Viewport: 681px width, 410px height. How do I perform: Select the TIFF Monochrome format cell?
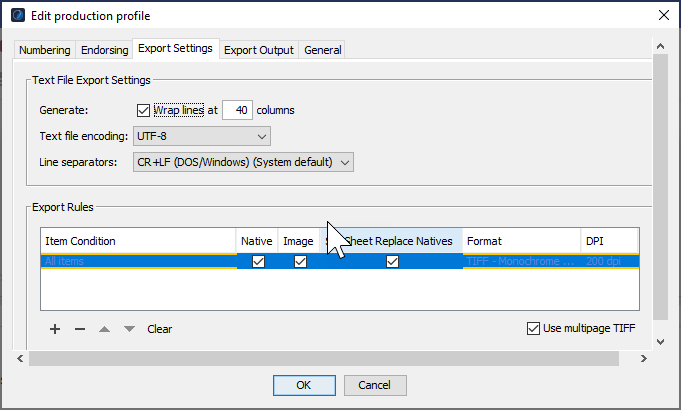click(x=520, y=262)
